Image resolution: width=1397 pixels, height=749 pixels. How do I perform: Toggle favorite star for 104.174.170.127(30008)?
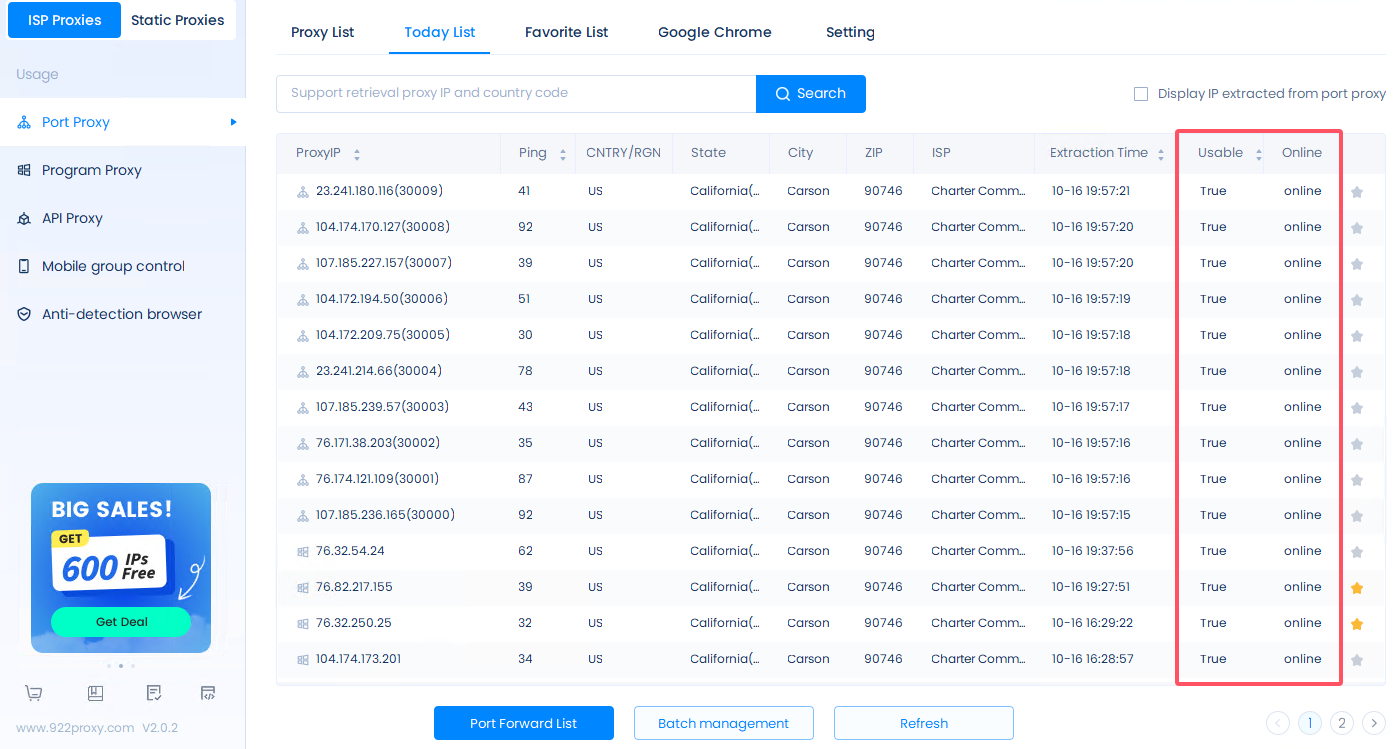[1357, 228]
